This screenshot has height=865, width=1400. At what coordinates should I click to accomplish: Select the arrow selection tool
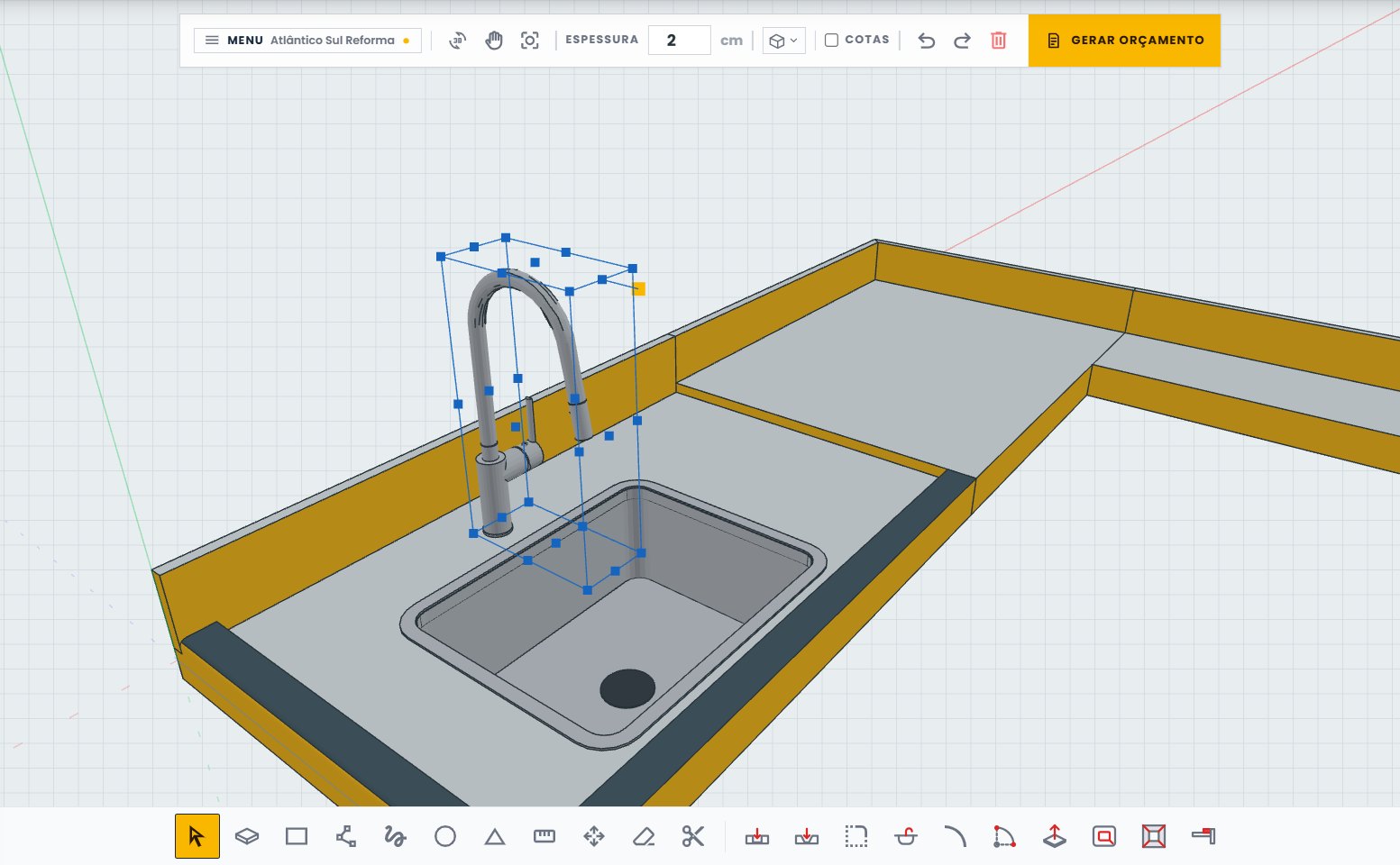pyautogui.click(x=197, y=836)
